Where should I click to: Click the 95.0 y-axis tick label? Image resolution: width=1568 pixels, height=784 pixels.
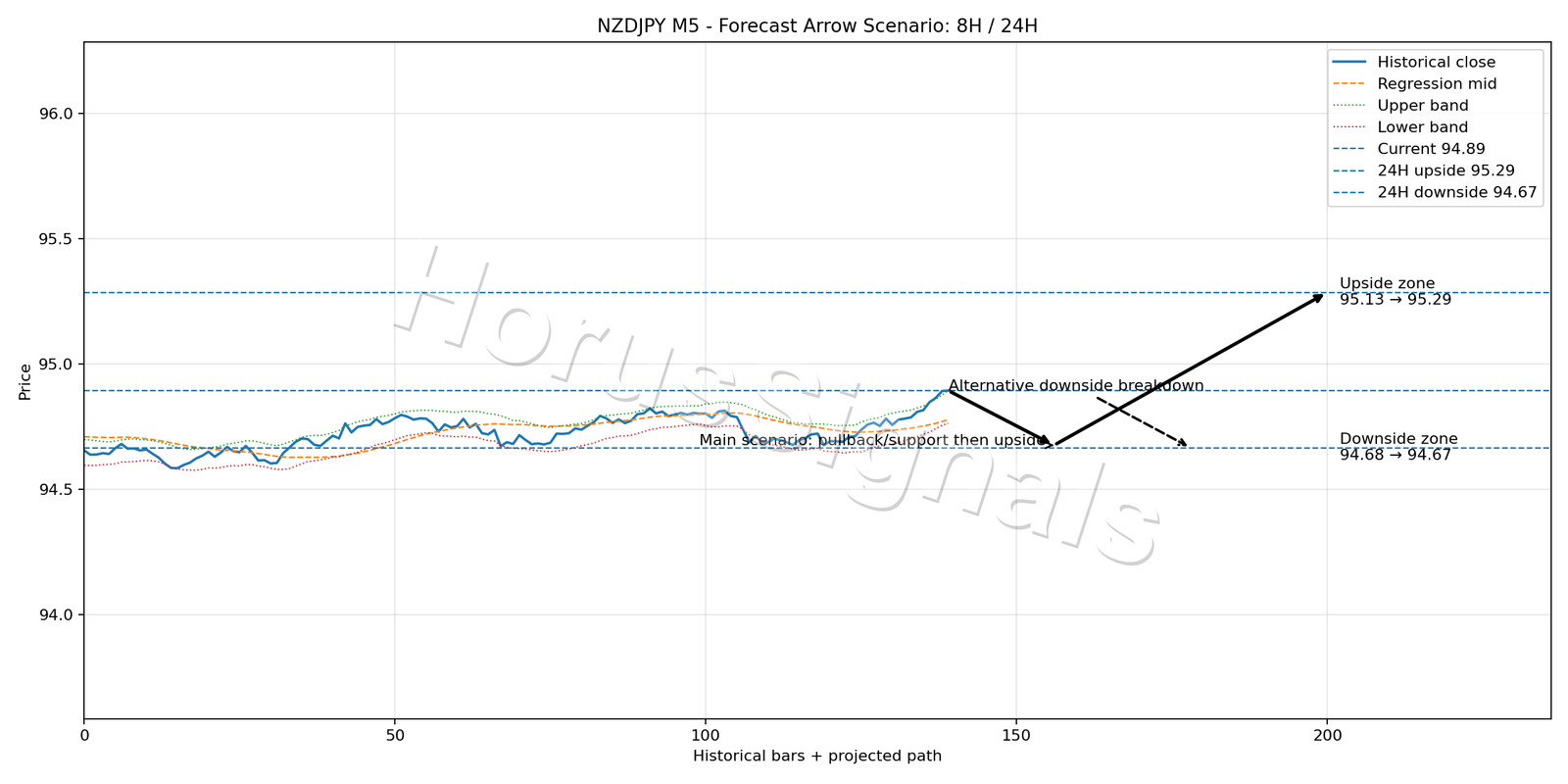[x=57, y=365]
